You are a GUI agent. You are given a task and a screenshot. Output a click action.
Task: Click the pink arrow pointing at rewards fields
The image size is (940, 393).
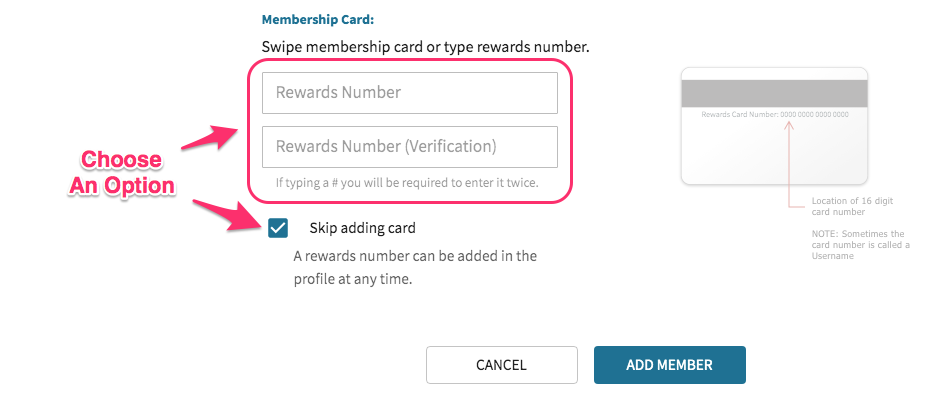click(x=210, y=137)
